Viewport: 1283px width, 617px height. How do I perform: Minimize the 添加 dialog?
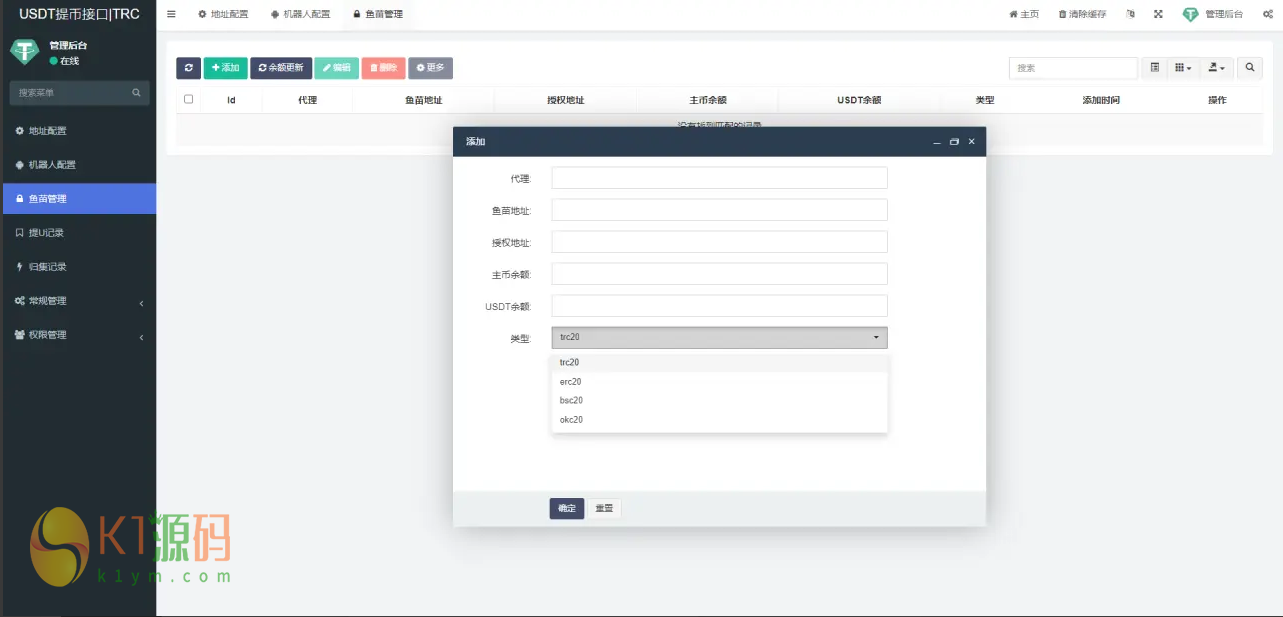(937, 142)
